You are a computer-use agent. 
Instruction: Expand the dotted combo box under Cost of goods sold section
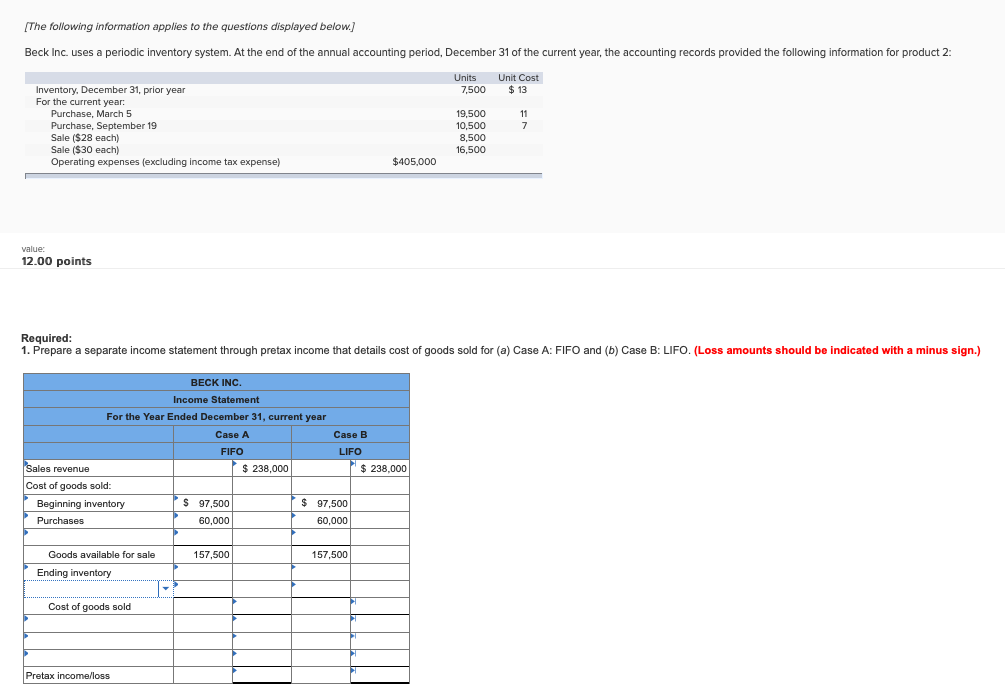coord(95,588)
